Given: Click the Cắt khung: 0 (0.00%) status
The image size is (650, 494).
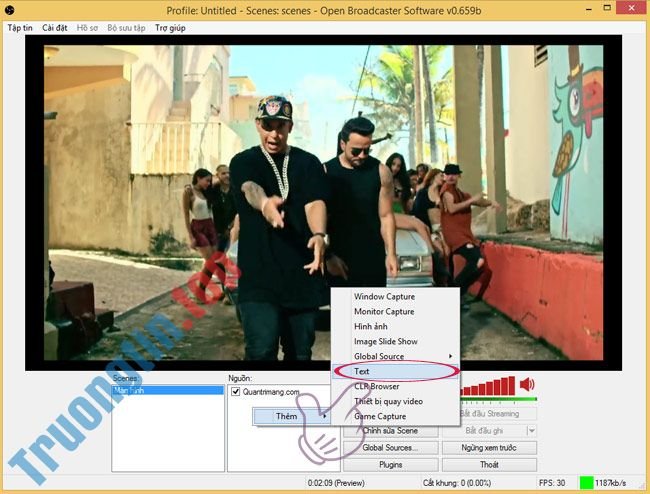Looking at the screenshot, I should (x=457, y=483).
